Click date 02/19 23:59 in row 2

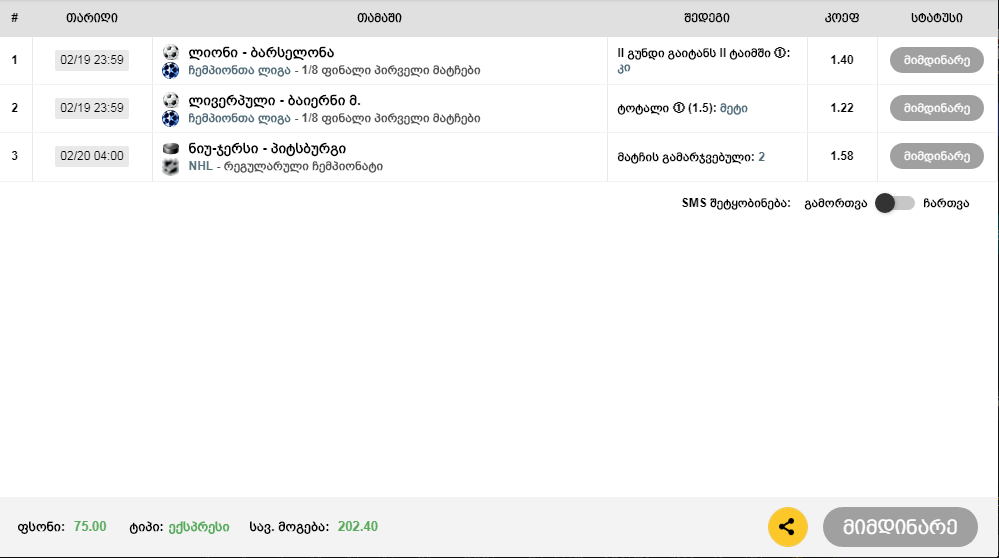click(x=92, y=108)
